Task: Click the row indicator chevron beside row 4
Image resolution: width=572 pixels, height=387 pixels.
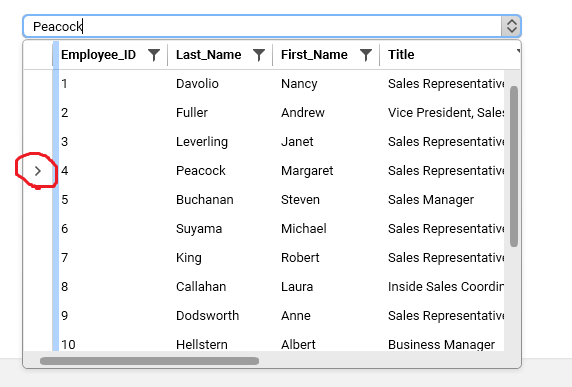Action: coord(38,171)
